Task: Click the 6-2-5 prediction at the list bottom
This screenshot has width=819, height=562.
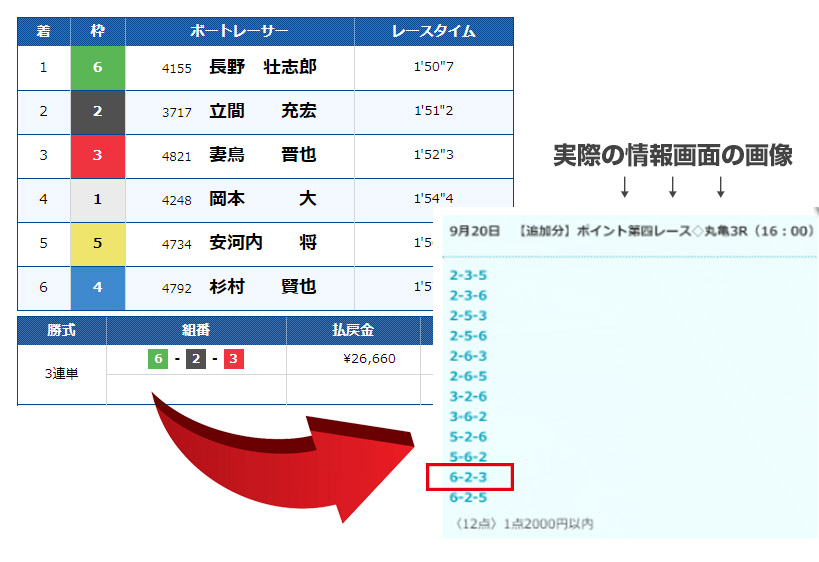Action: pyautogui.click(x=468, y=497)
